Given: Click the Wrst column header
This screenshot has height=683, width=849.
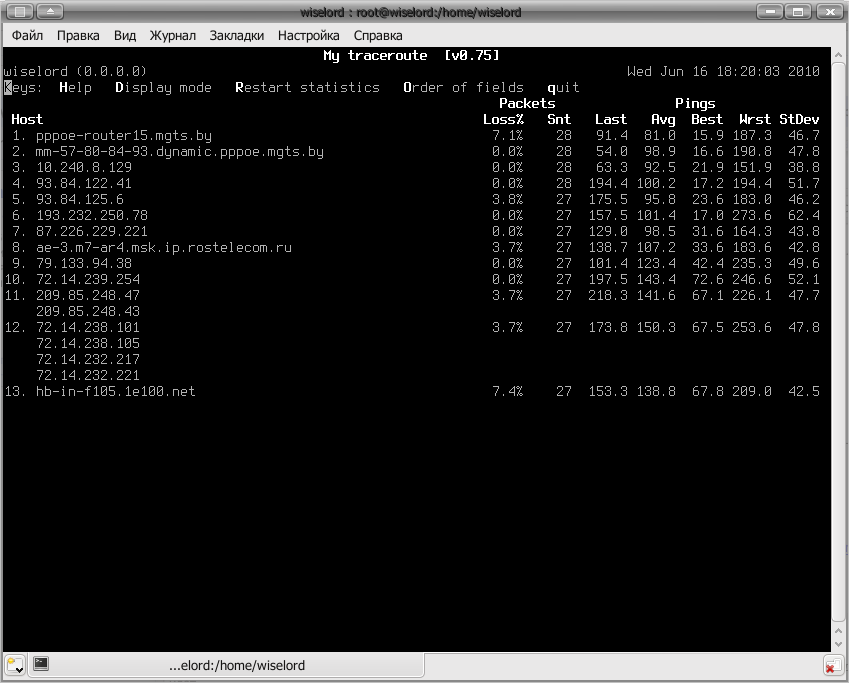Looking at the screenshot, I should [x=755, y=120].
